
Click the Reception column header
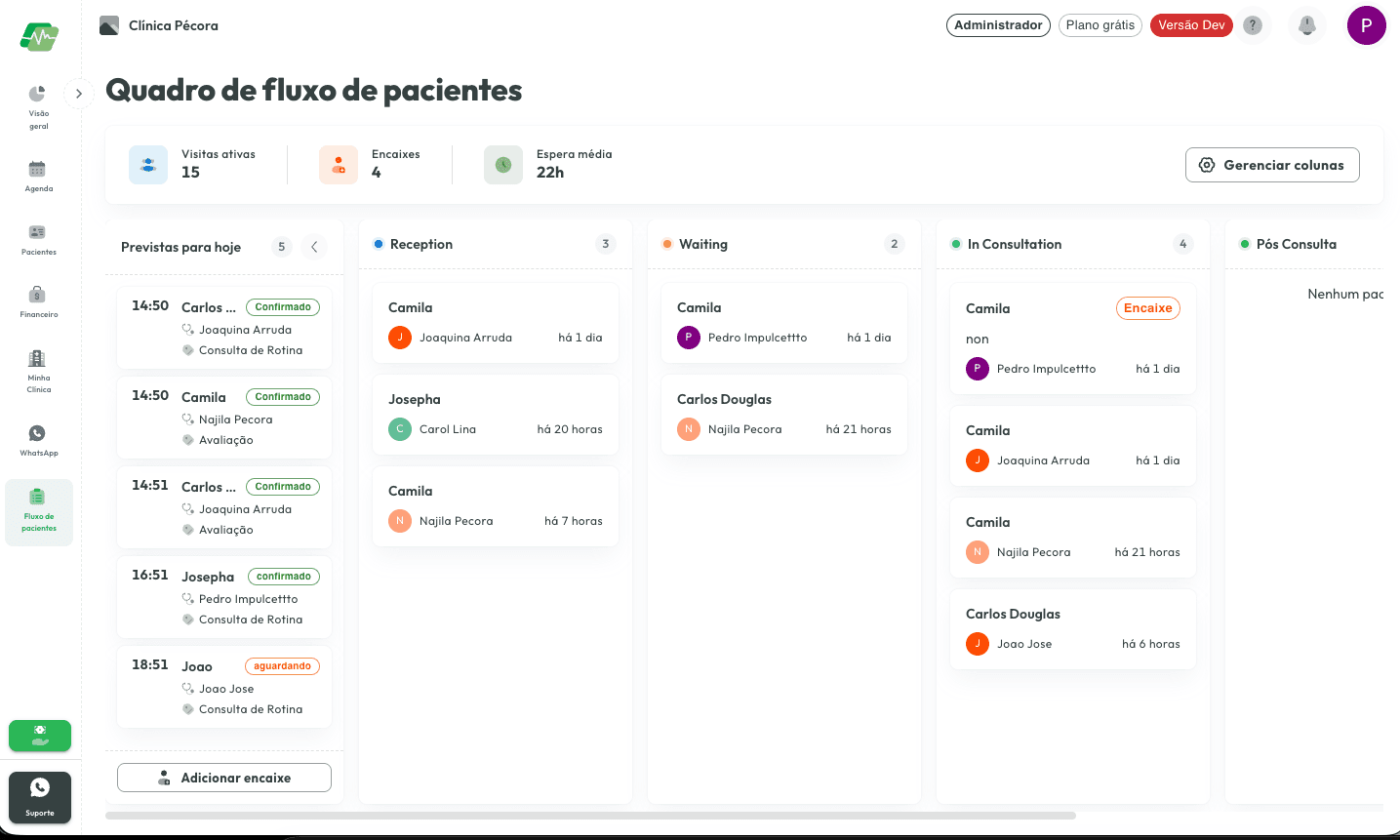496,244
